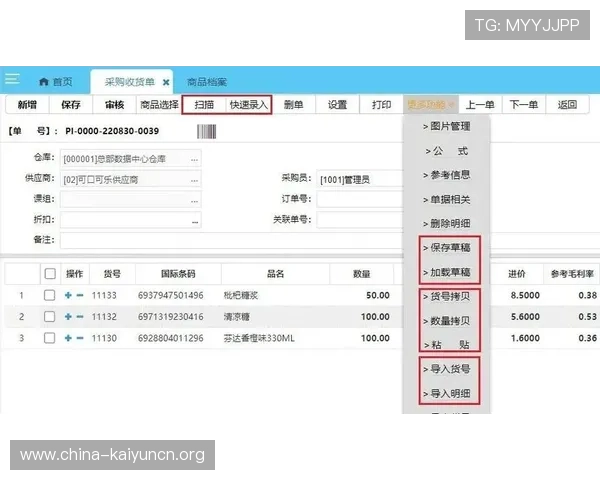
Task: Choose 参考信息 from the menu
Action: point(447,175)
